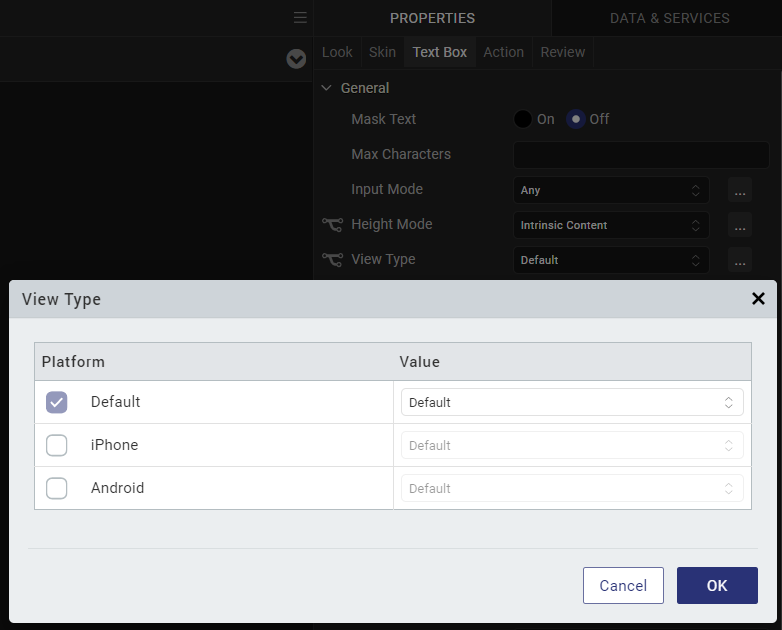Open the Default platform value dropdown
Image resolution: width=782 pixels, height=630 pixels.
point(572,402)
